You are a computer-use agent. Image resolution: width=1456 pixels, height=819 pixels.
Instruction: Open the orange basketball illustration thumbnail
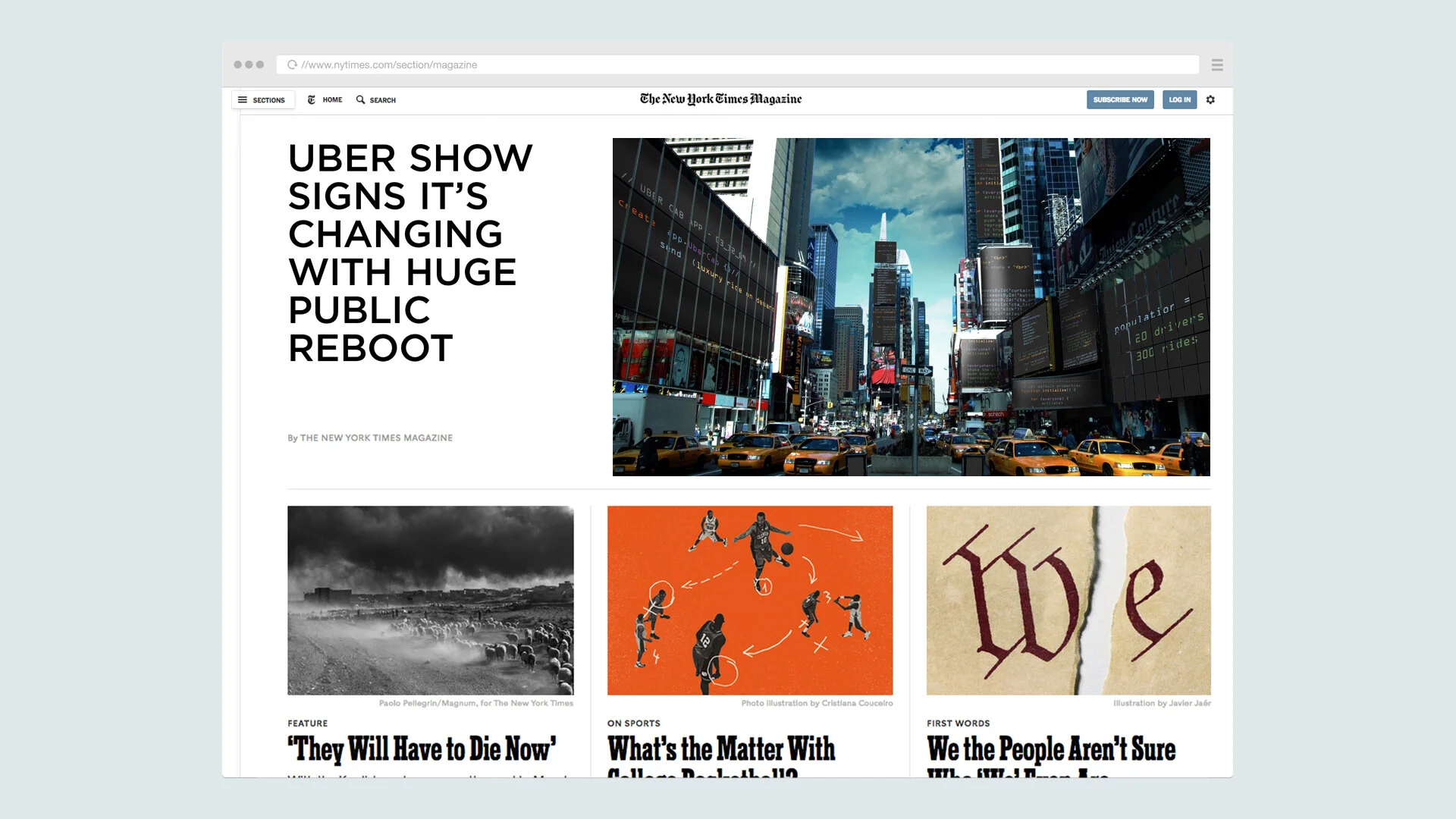point(749,600)
